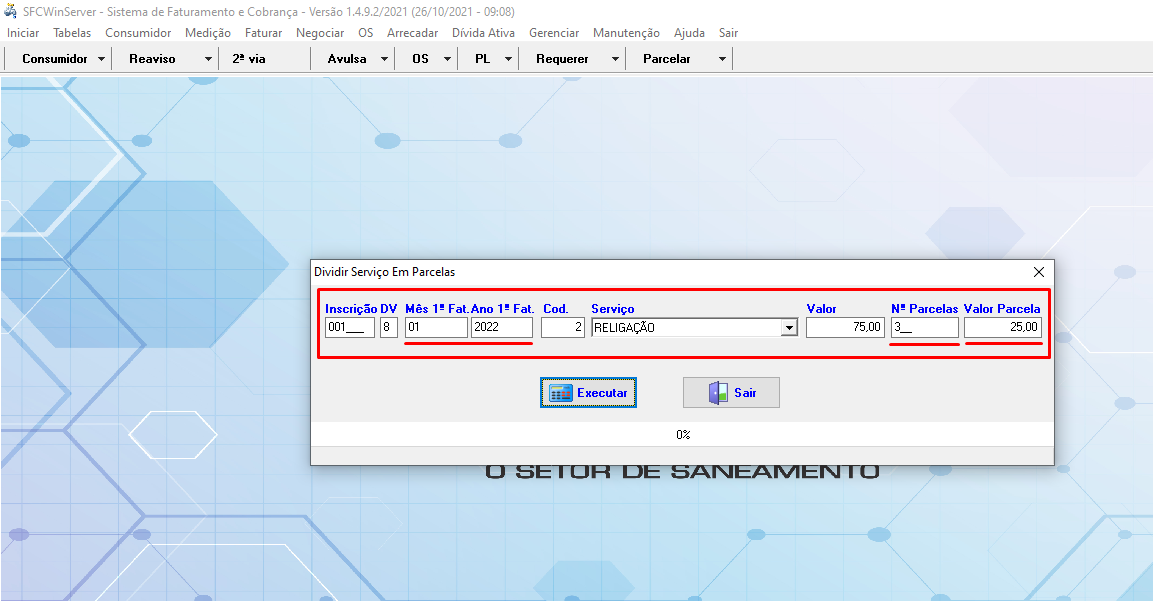Expand the Serviço combo box arrow

point(789,328)
